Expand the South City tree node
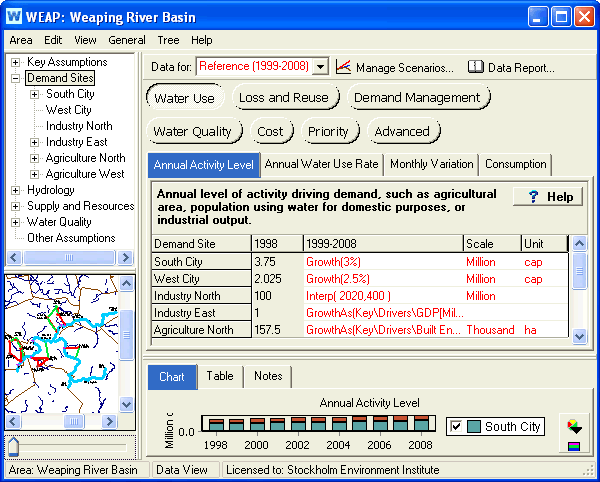 [x=34, y=94]
